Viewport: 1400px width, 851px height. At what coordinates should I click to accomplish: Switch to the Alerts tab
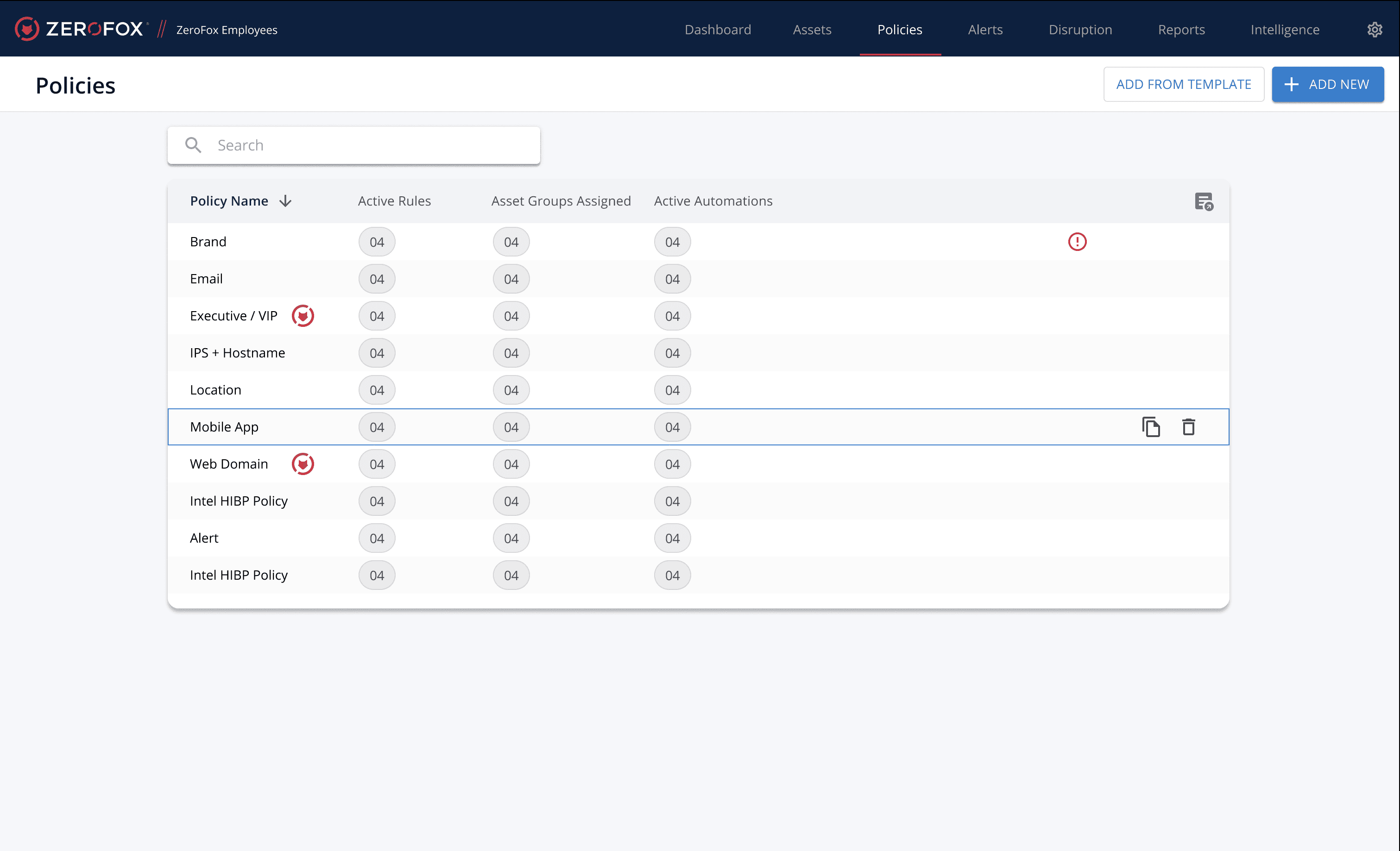click(x=984, y=30)
